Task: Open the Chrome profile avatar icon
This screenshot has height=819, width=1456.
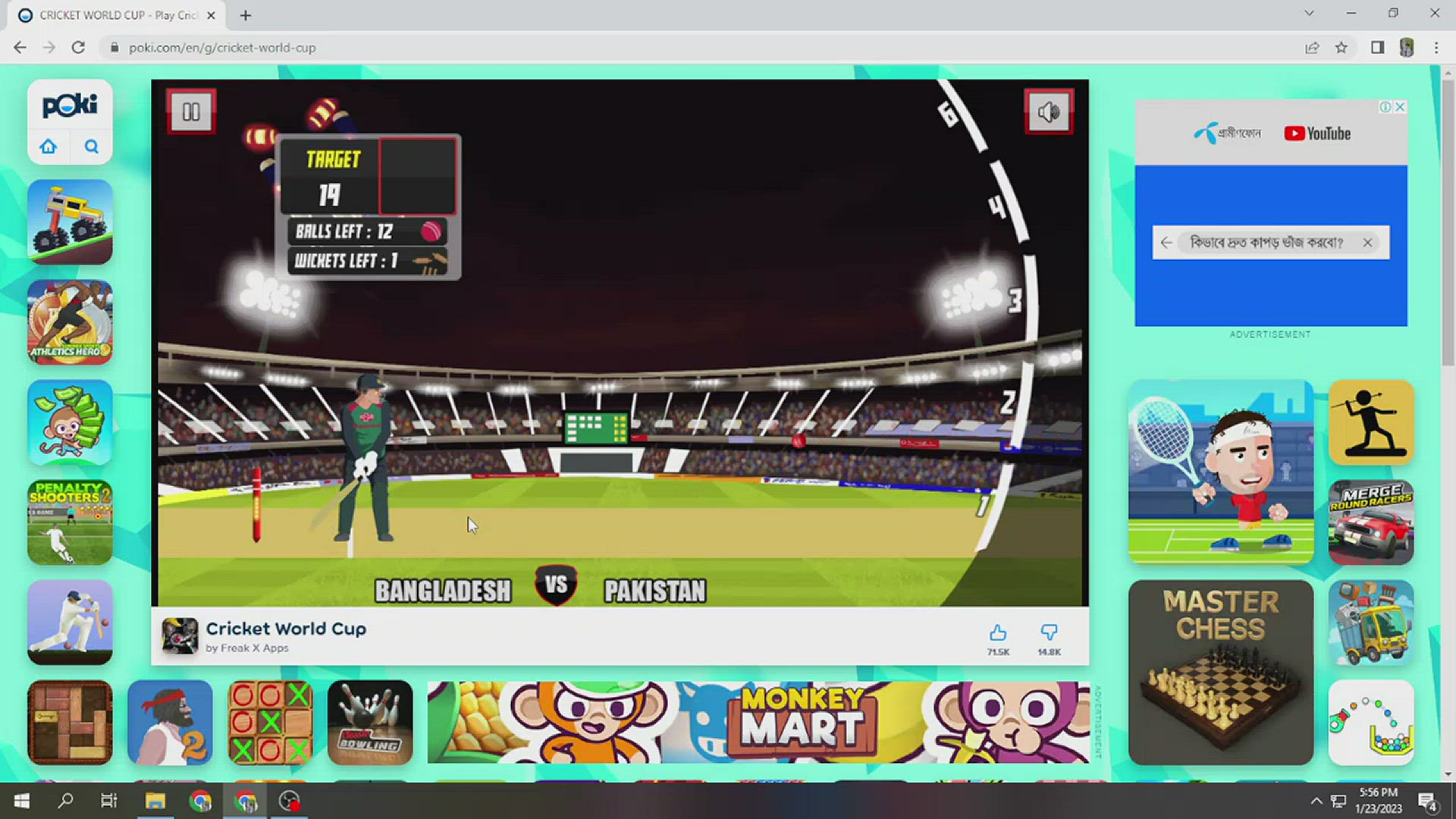Action: pos(1405,47)
